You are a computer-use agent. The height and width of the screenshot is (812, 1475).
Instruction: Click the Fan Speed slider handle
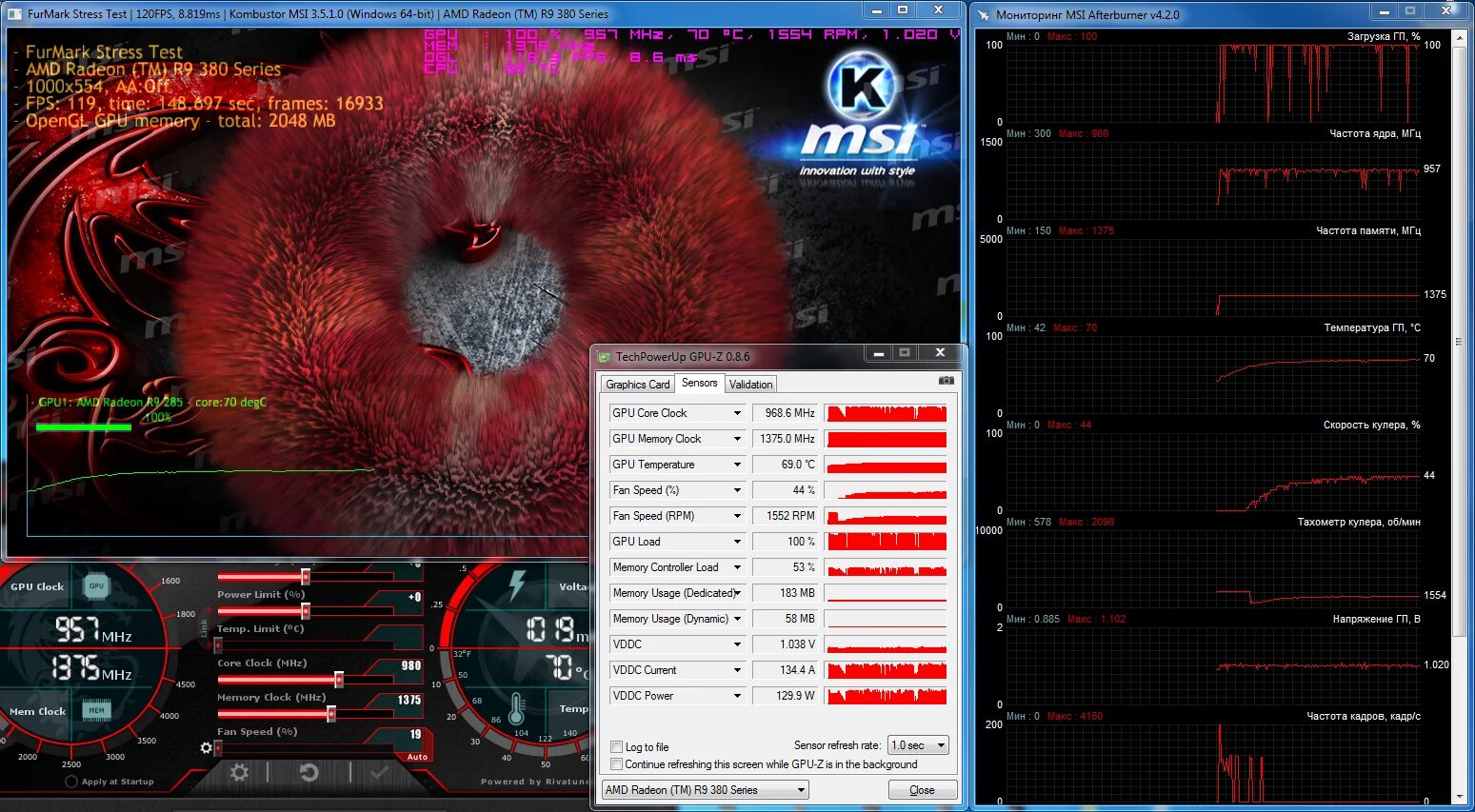coord(218,748)
